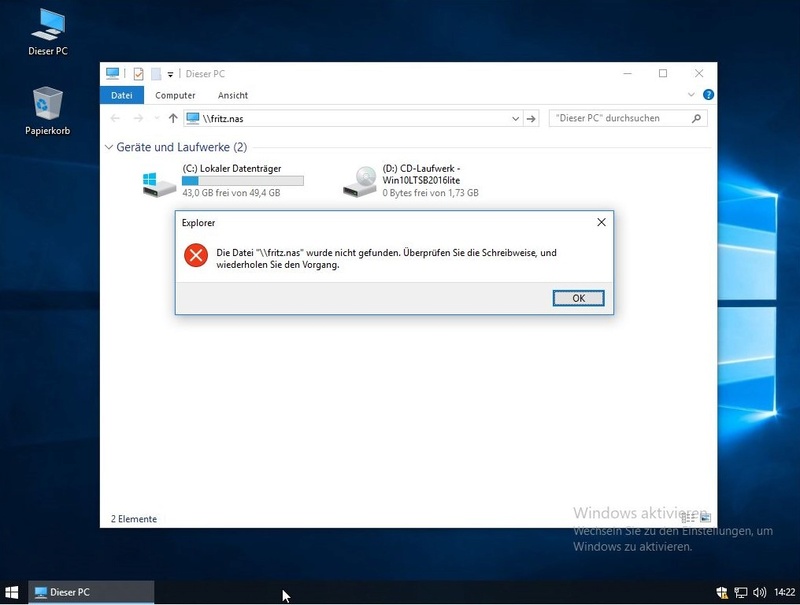Select the (C:) Lokaler Datenträger label
This screenshot has height=605, width=800.
pyautogui.click(x=232, y=168)
